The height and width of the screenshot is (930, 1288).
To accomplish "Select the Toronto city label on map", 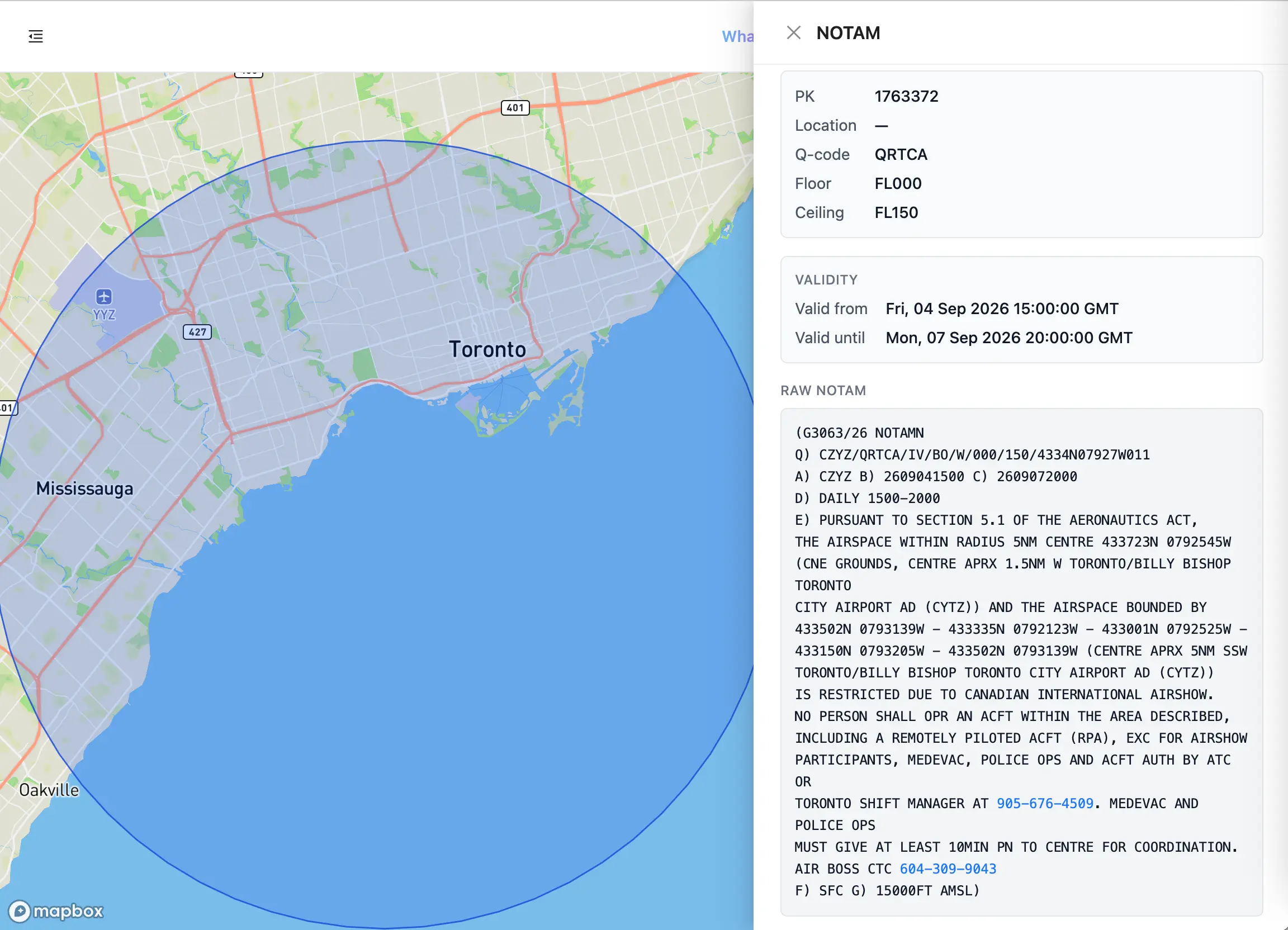I will click(x=487, y=349).
